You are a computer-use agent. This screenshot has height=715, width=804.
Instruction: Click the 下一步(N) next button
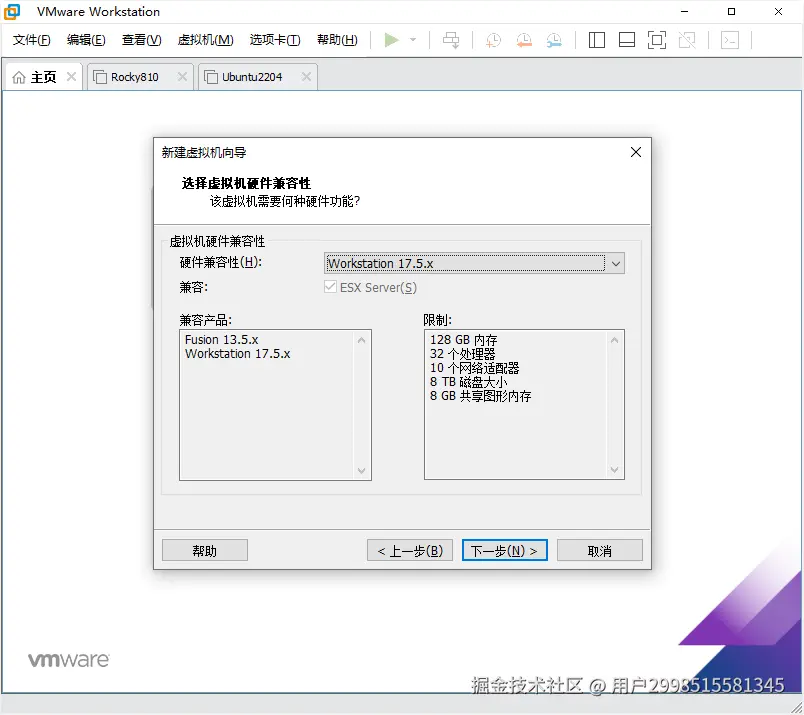coord(505,550)
